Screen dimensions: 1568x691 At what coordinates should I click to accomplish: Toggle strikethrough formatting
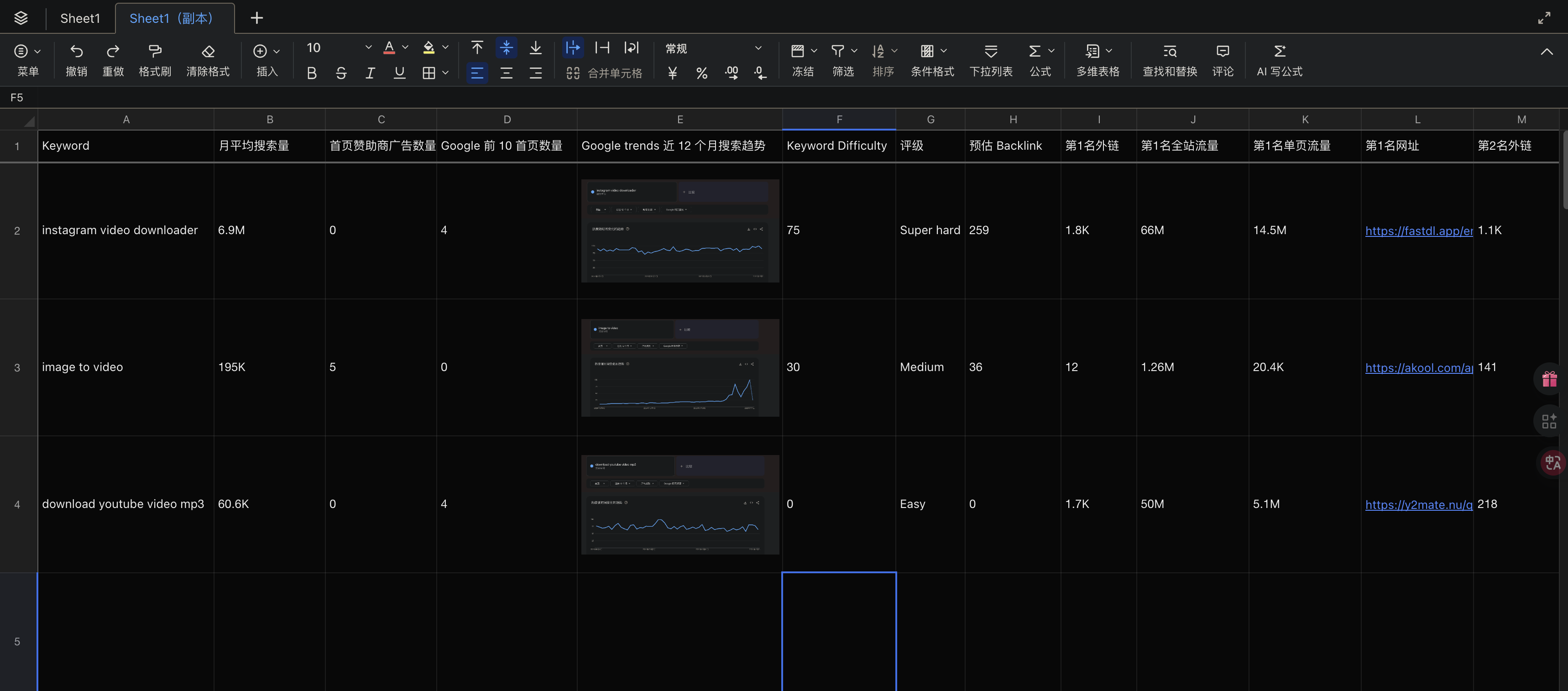click(x=341, y=73)
